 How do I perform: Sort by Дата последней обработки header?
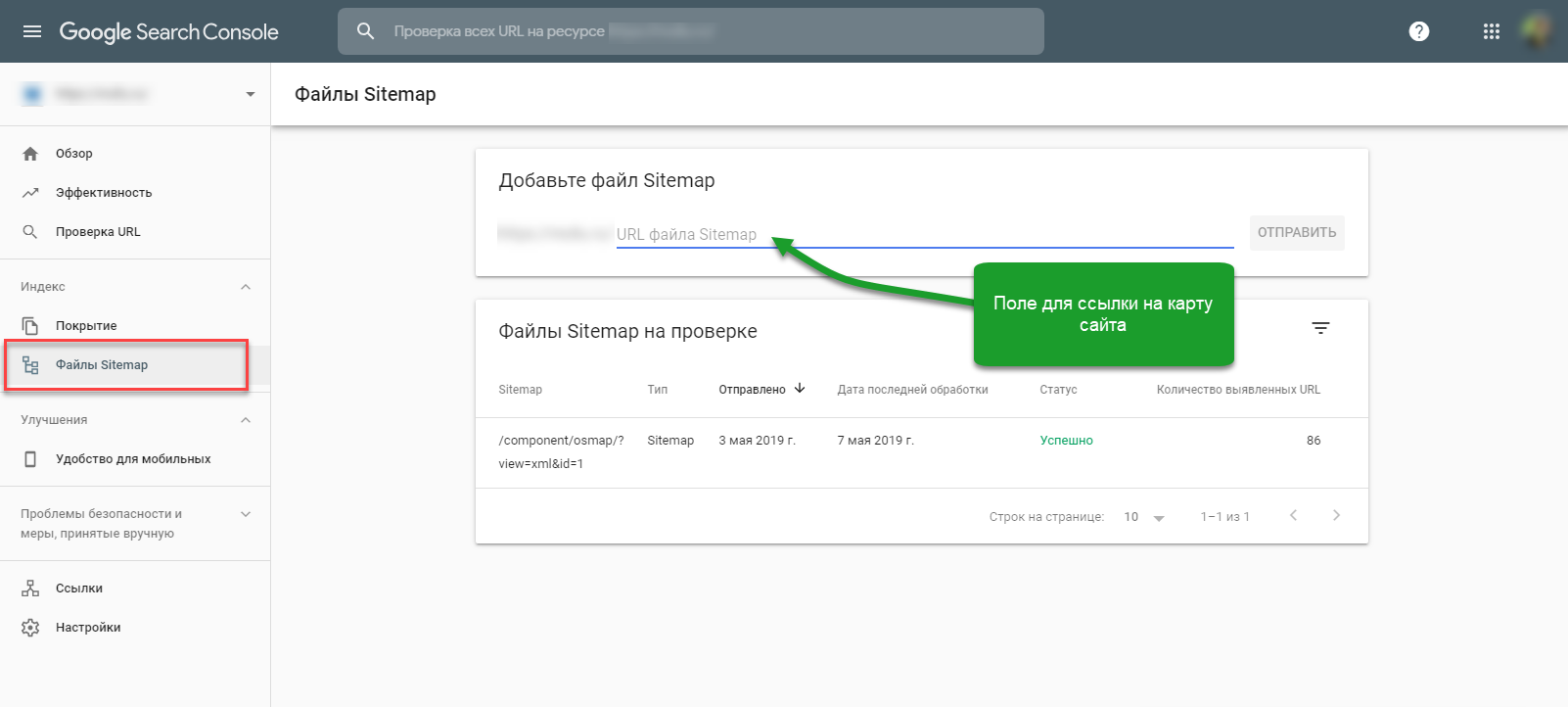pos(912,390)
